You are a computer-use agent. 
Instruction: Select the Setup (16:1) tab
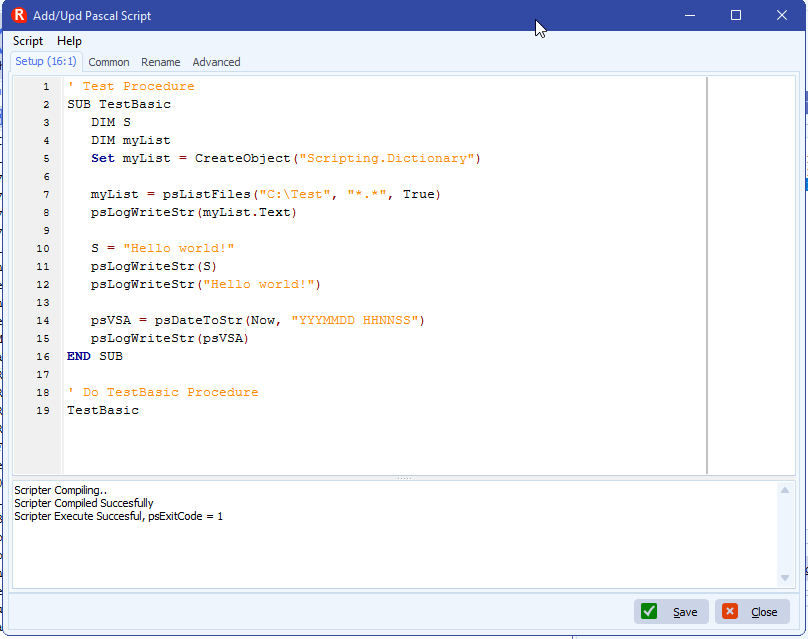tap(46, 62)
